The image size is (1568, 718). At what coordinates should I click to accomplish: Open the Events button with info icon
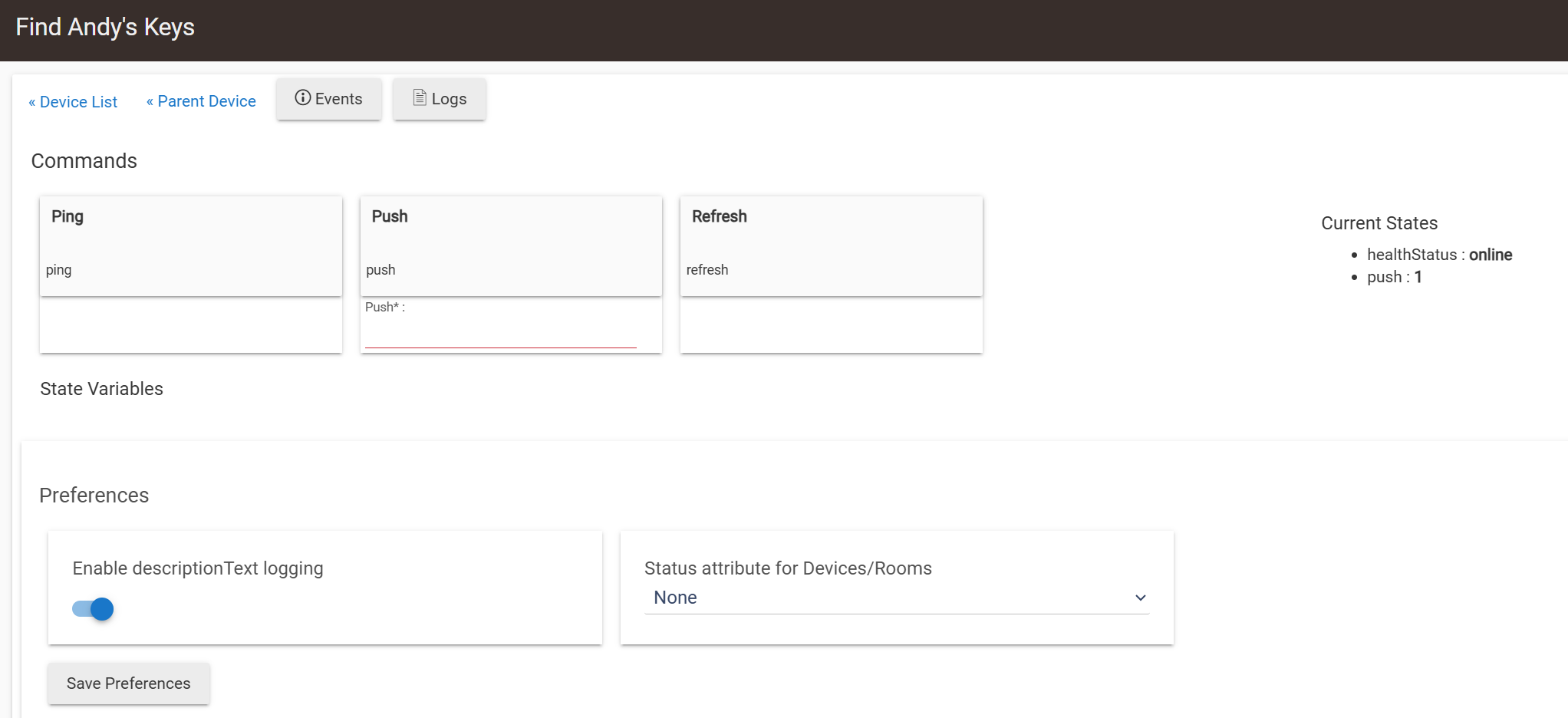point(329,99)
